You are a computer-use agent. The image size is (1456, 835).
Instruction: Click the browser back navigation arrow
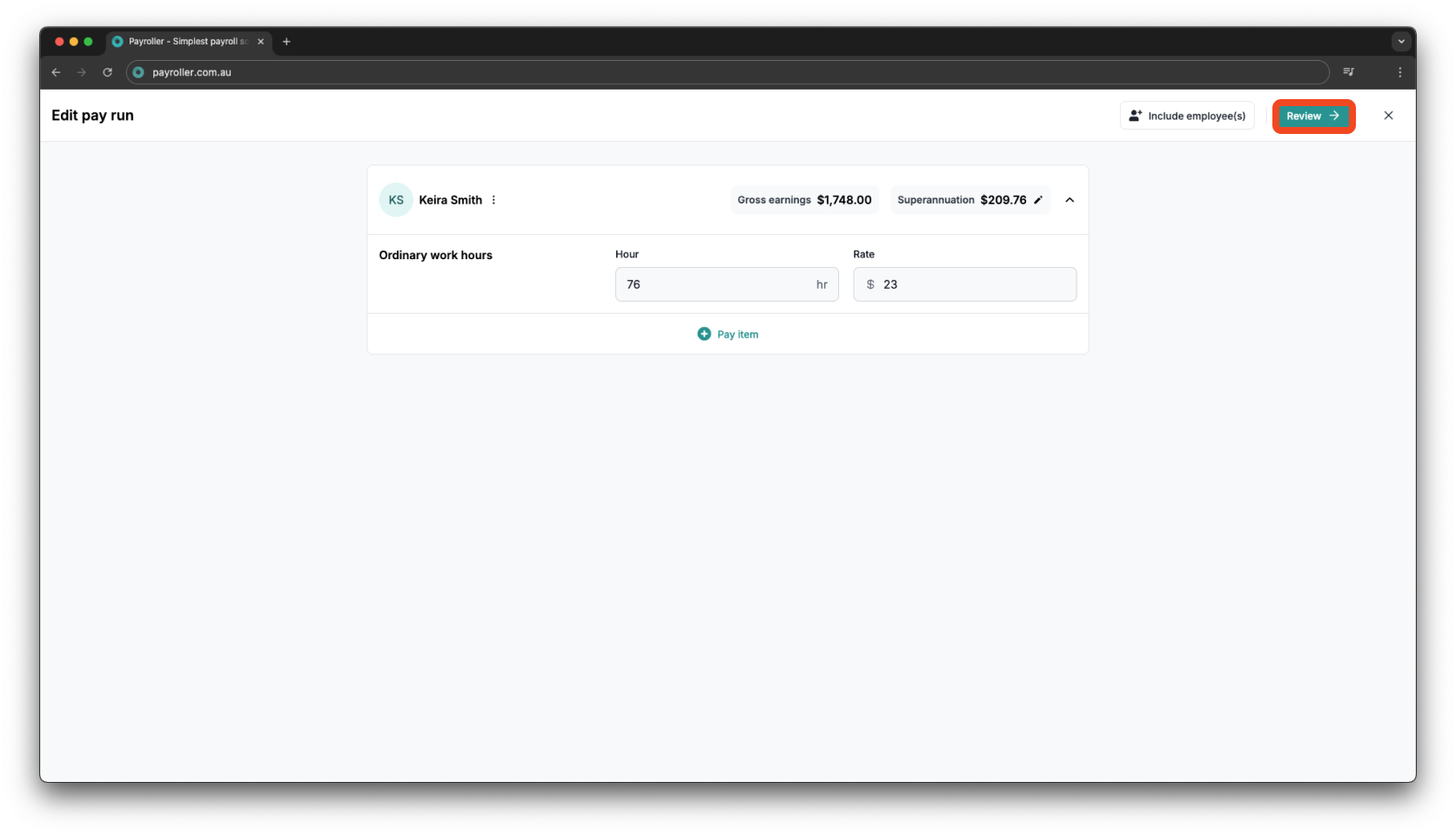pos(56,72)
